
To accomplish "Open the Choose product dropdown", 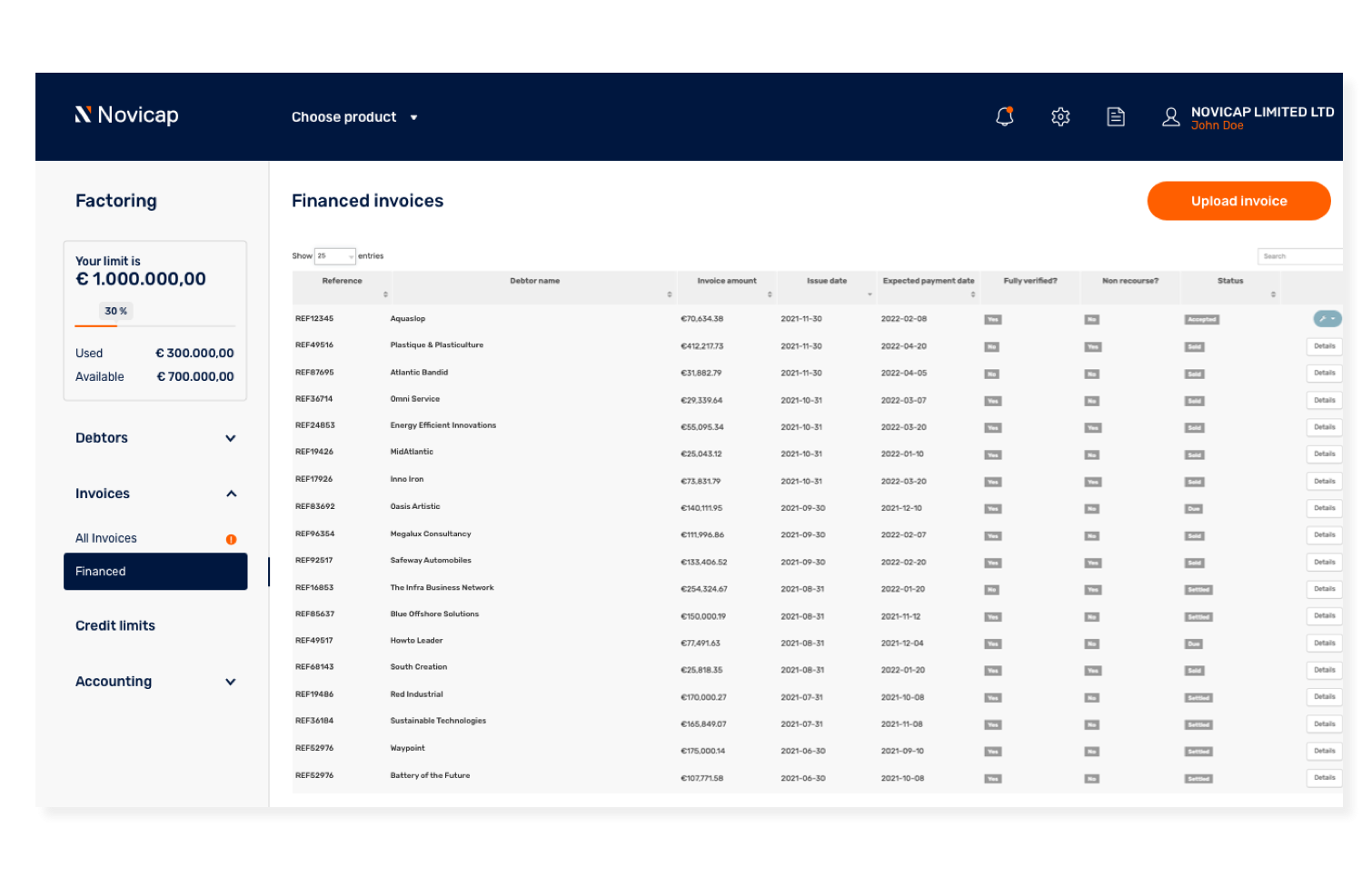I will (354, 117).
